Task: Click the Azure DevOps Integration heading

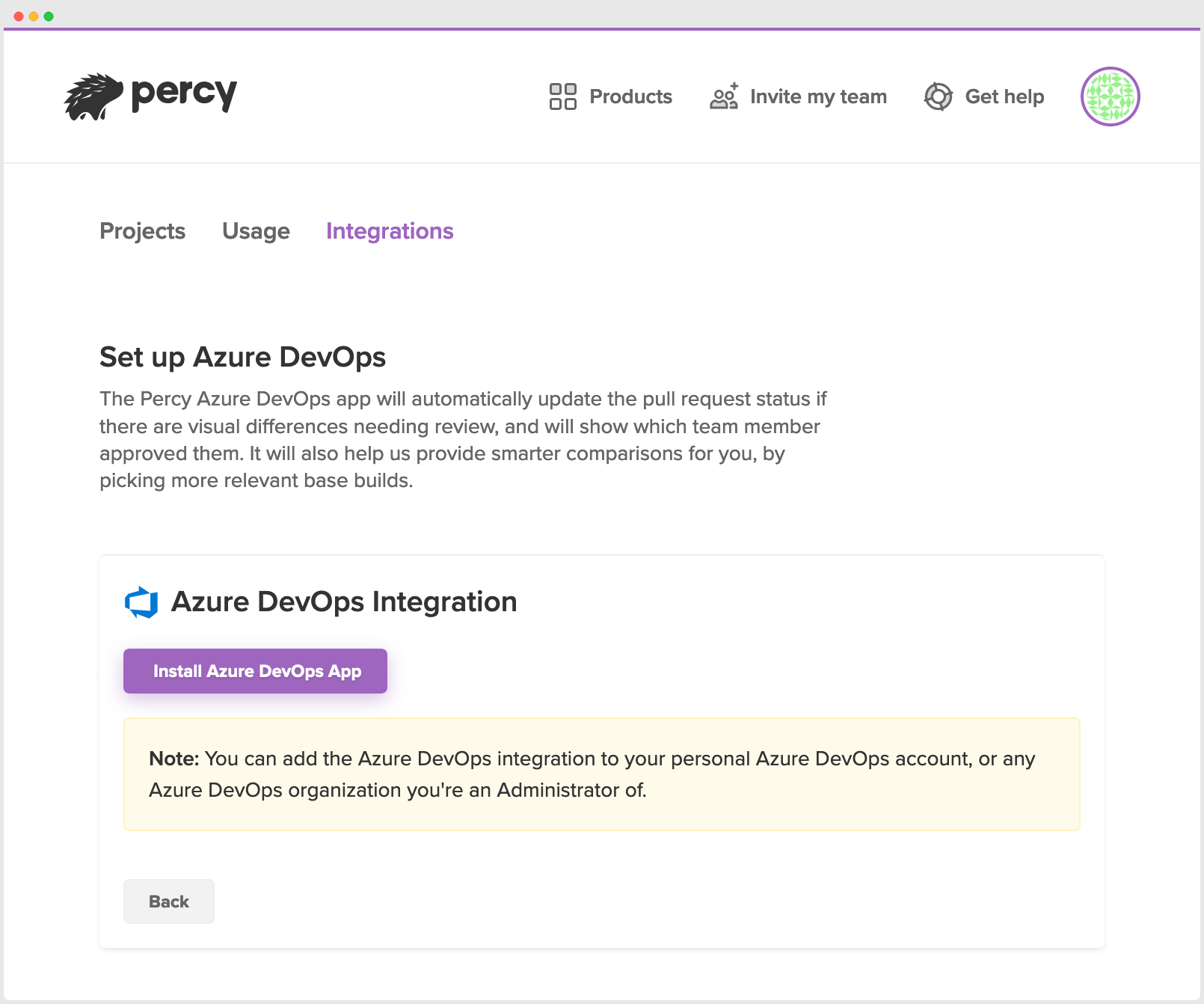Action: coord(344,602)
